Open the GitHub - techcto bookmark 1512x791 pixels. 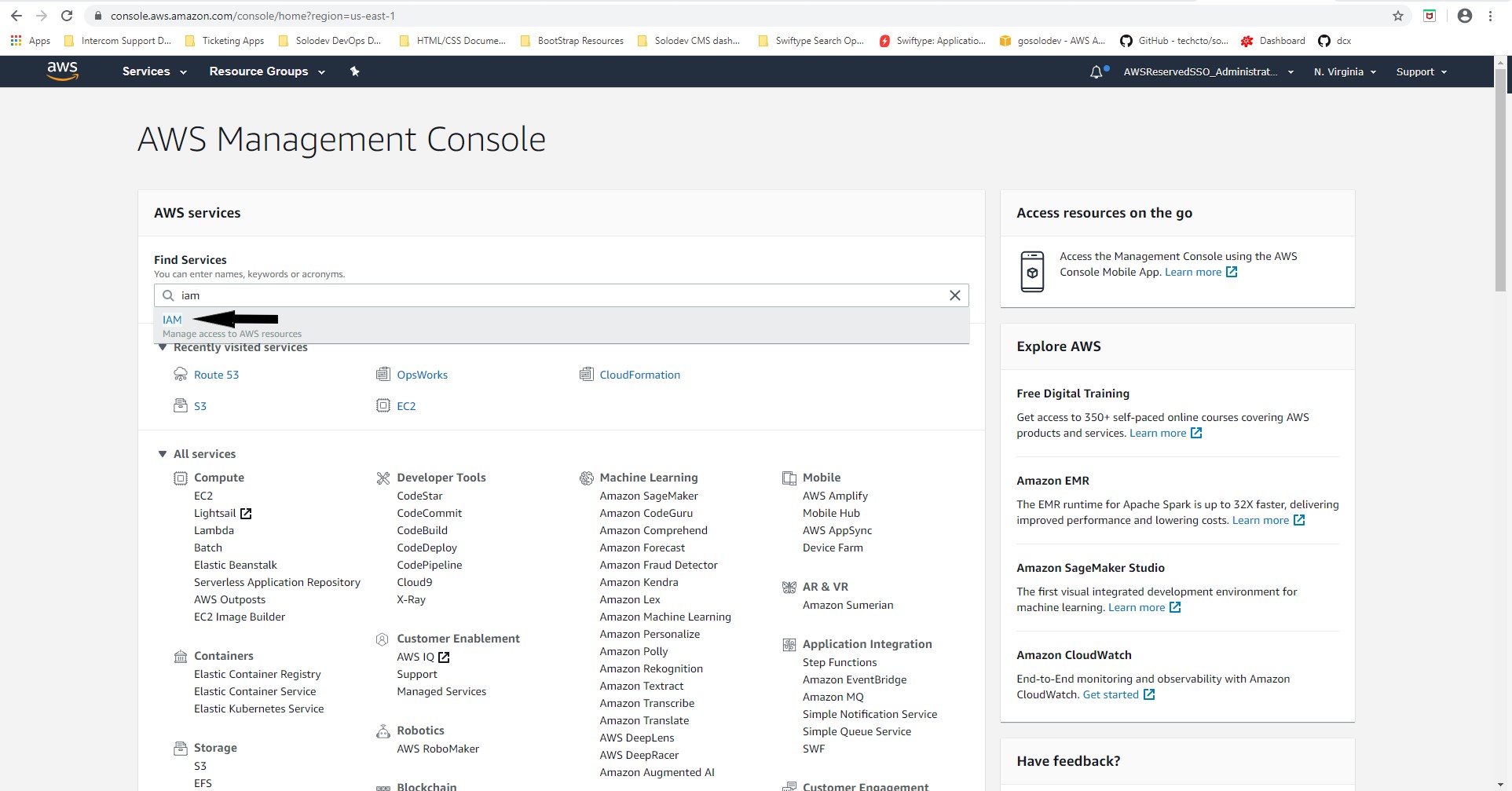point(1173,41)
